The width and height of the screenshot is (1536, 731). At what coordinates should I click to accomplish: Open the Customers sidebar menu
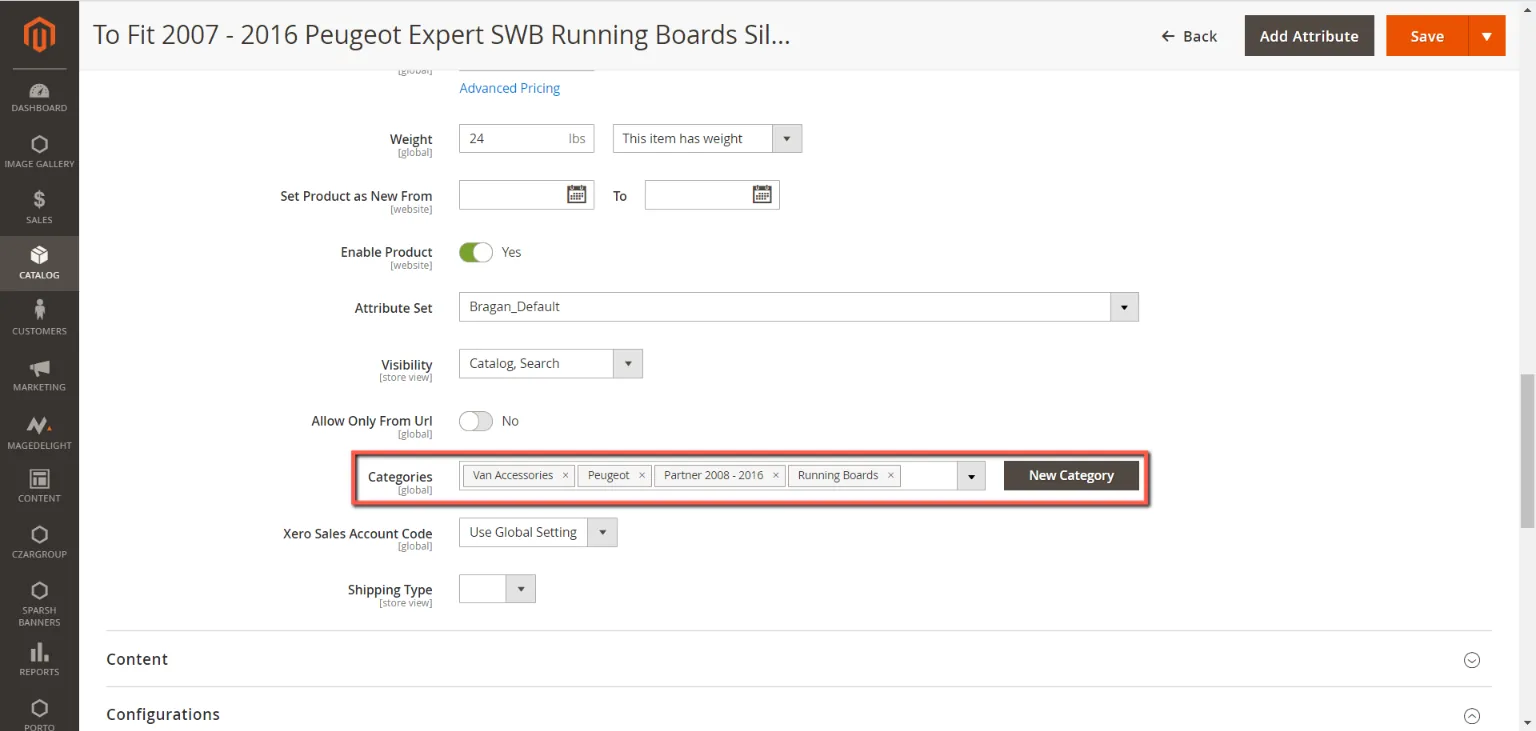39,319
